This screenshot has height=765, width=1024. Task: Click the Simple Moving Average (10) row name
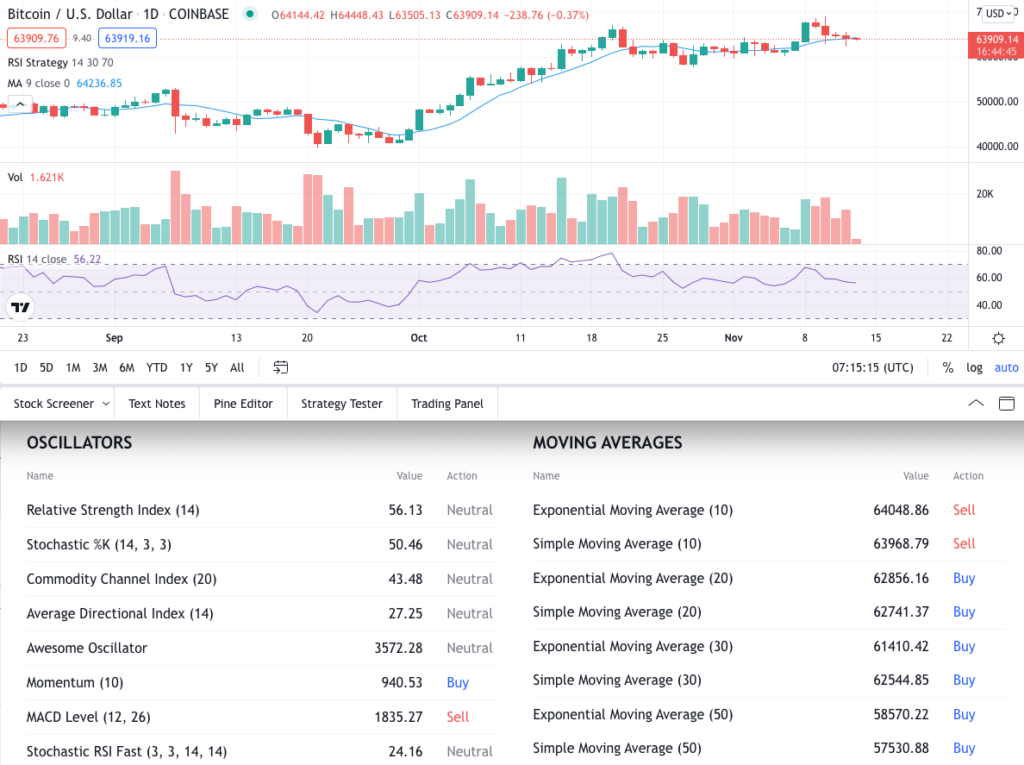(x=617, y=544)
